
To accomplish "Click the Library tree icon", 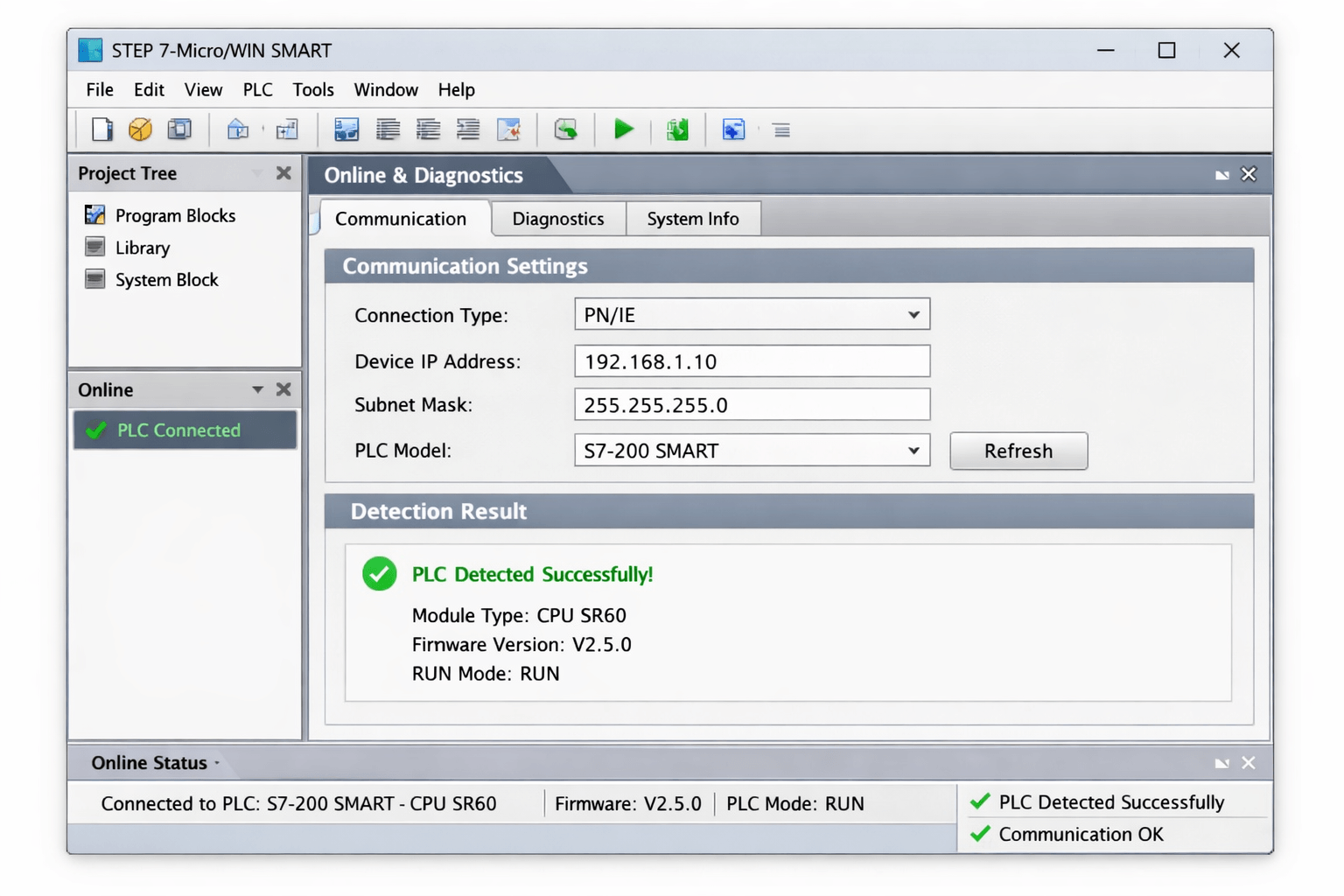I will click(x=94, y=247).
